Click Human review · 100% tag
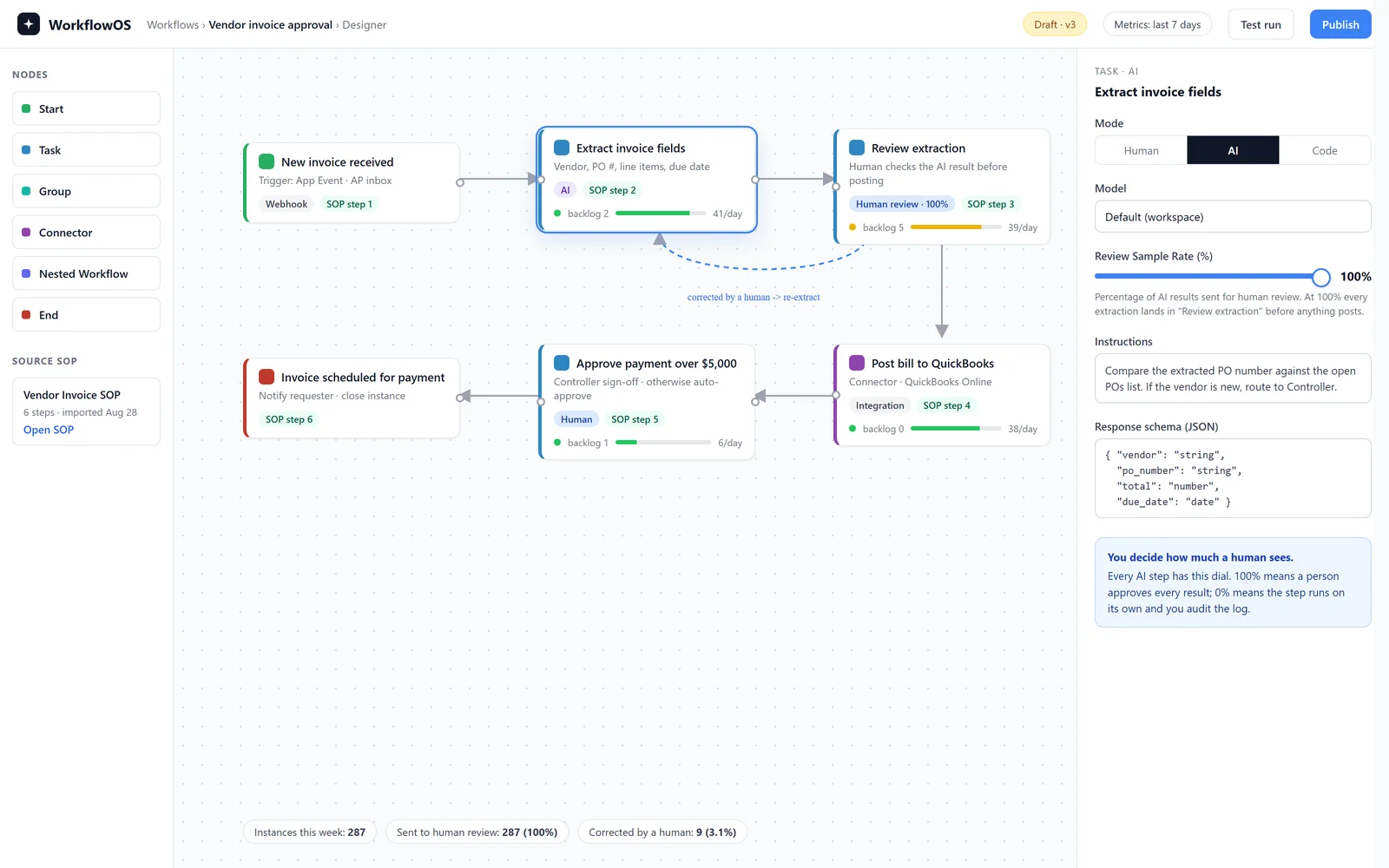Viewport: 1389px width, 868px height. 902,204
